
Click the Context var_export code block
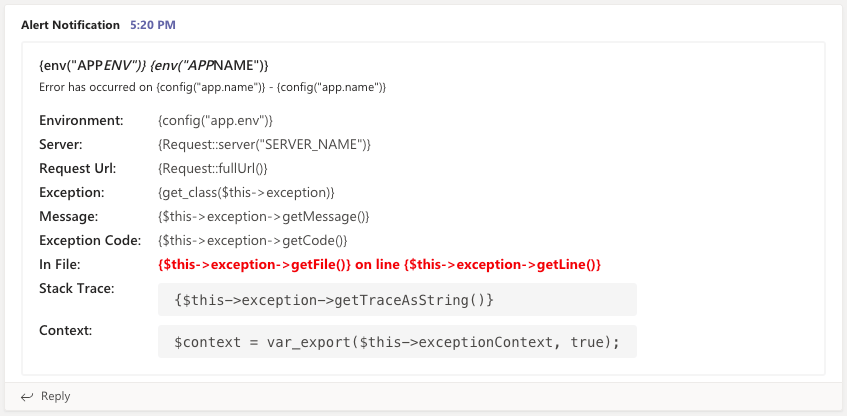(x=397, y=342)
